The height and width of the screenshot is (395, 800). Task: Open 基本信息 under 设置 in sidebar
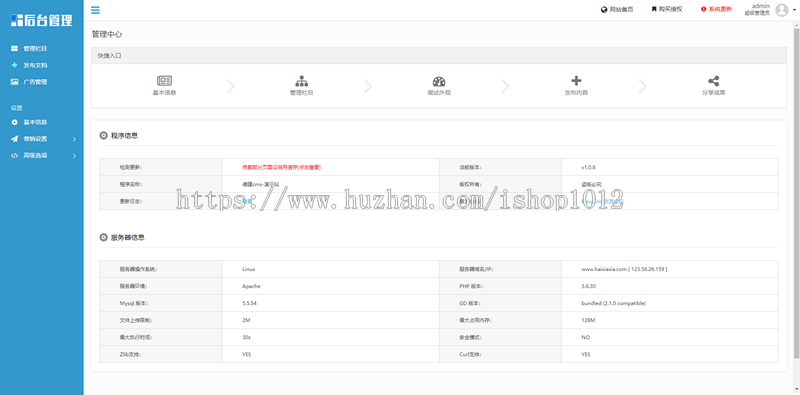tap(29, 122)
